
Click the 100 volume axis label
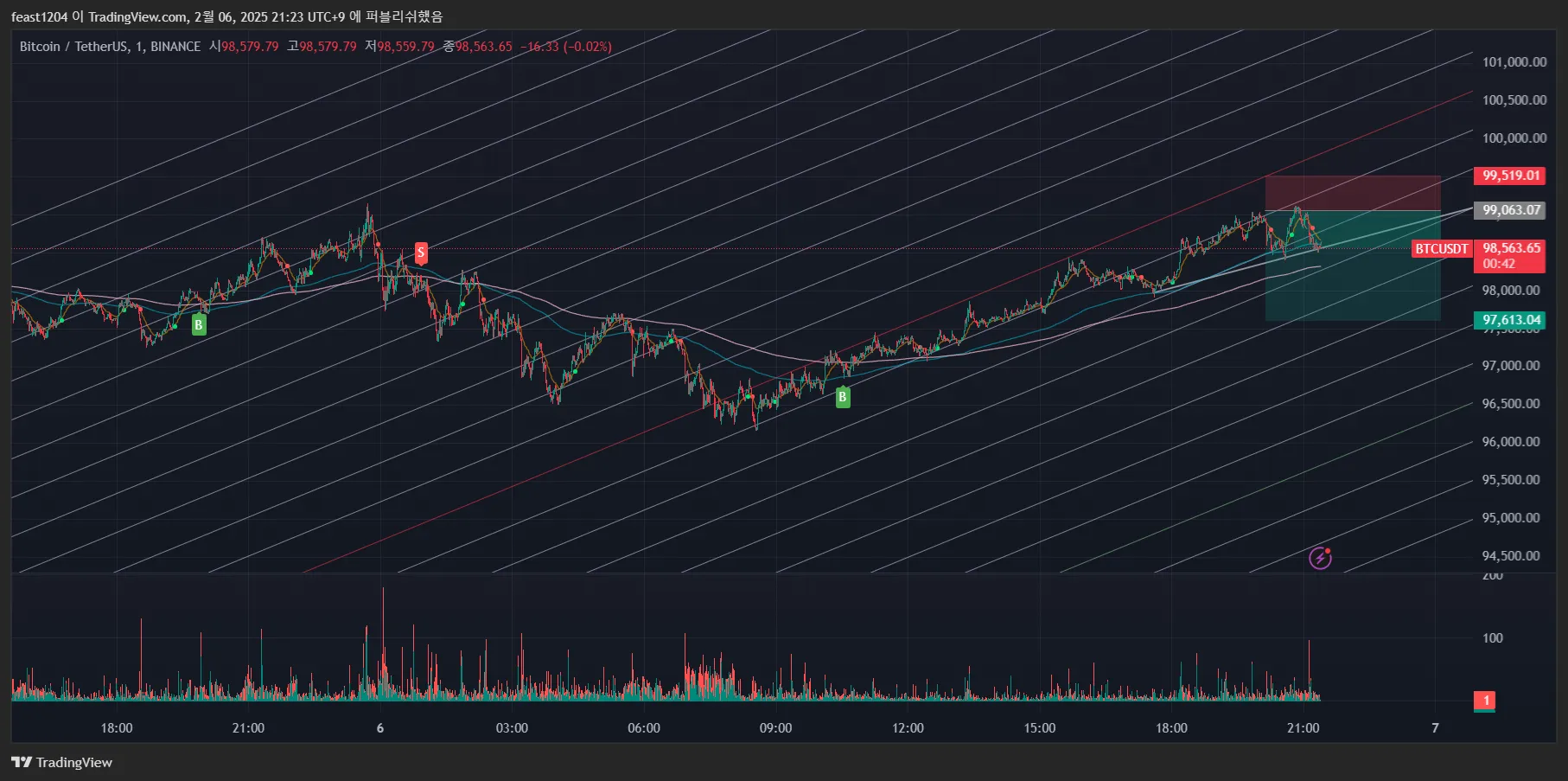pyautogui.click(x=1493, y=638)
